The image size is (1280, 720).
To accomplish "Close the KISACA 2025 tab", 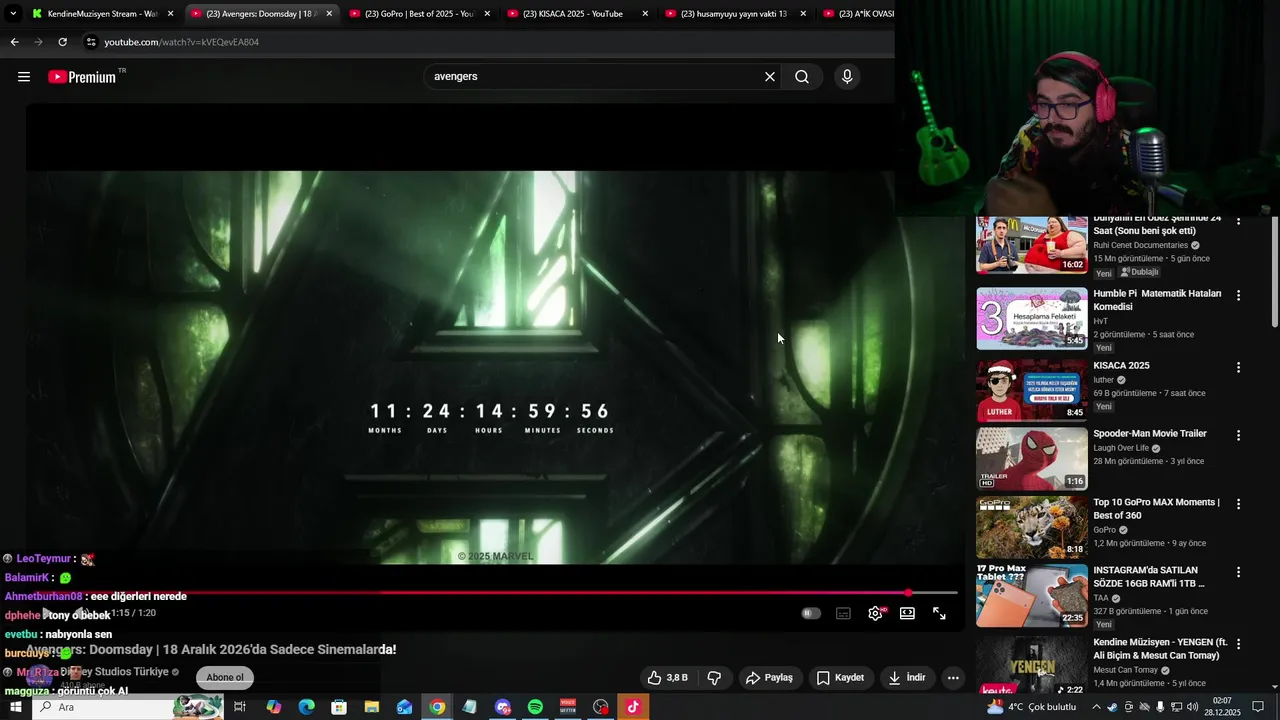I will (645, 14).
